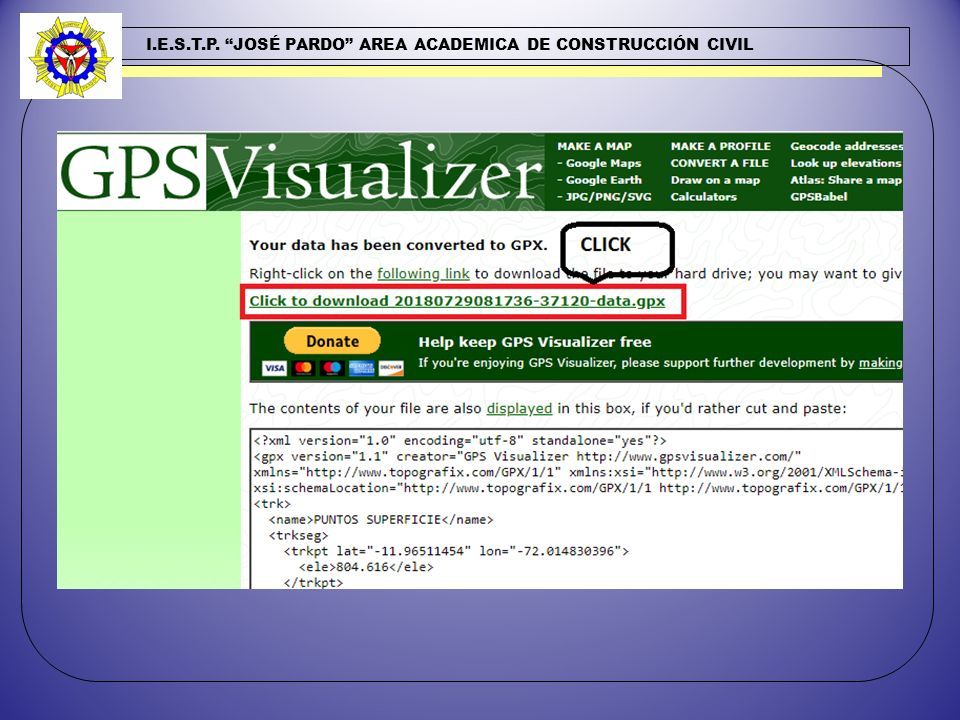
Task: Click the Mastercard icon
Action: [303, 368]
